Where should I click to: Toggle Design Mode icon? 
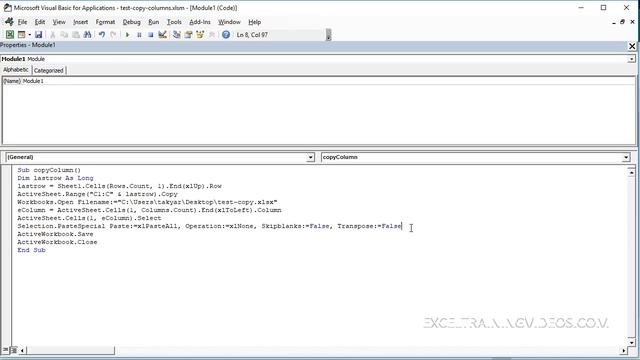[x=162, y=35]
